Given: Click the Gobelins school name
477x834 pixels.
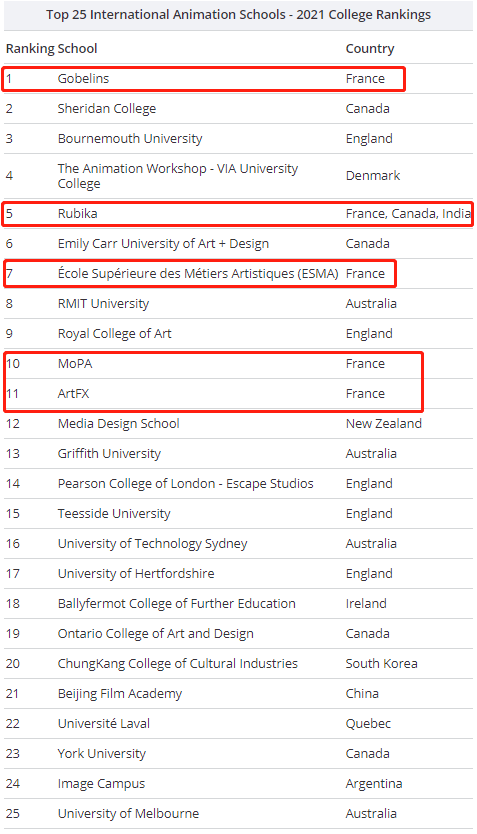Looking at the screenshot, I should coord(83,79).
